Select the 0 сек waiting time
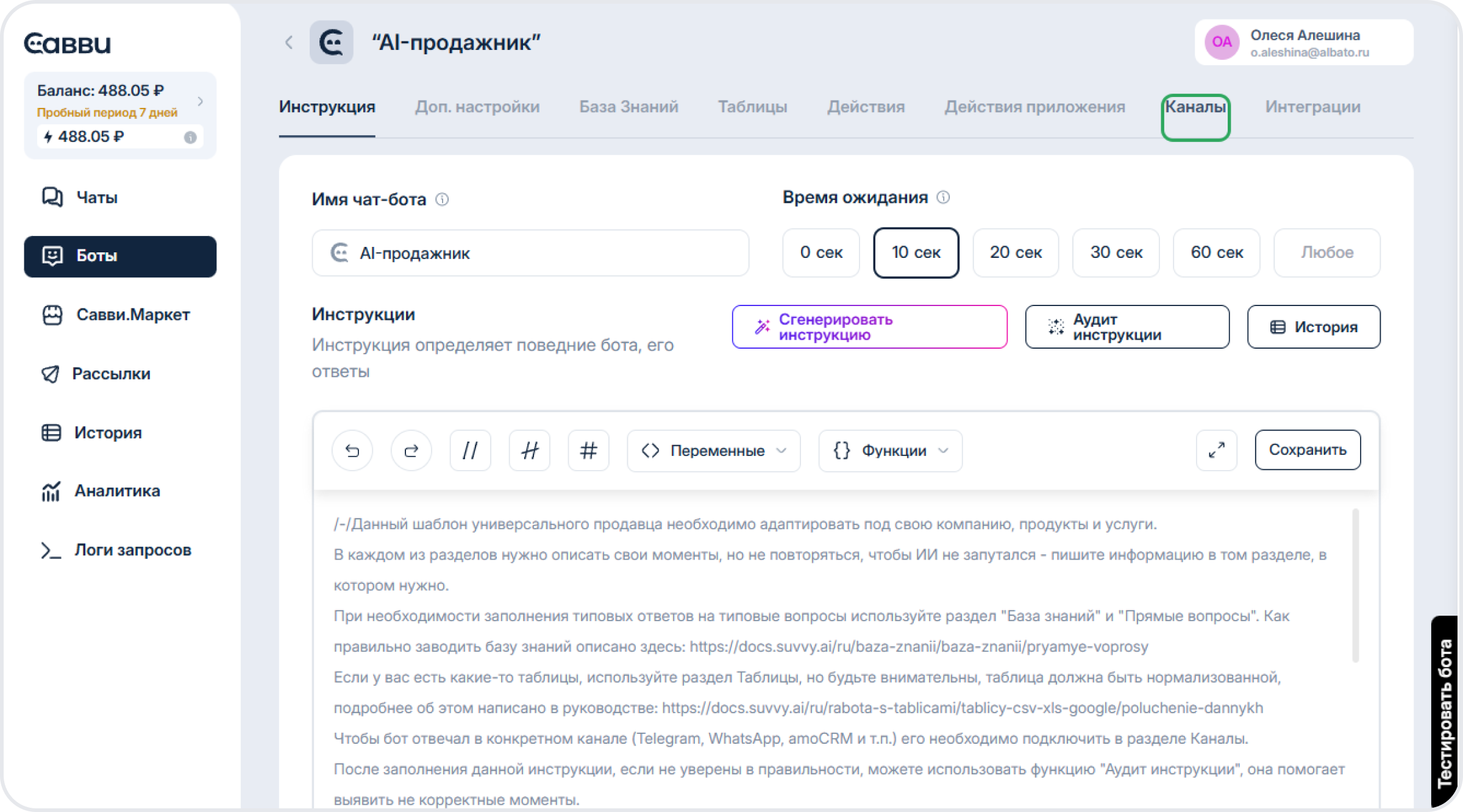Image resolution: width=1463 pixels, height=812 pixels. click(x=820, y=252)
